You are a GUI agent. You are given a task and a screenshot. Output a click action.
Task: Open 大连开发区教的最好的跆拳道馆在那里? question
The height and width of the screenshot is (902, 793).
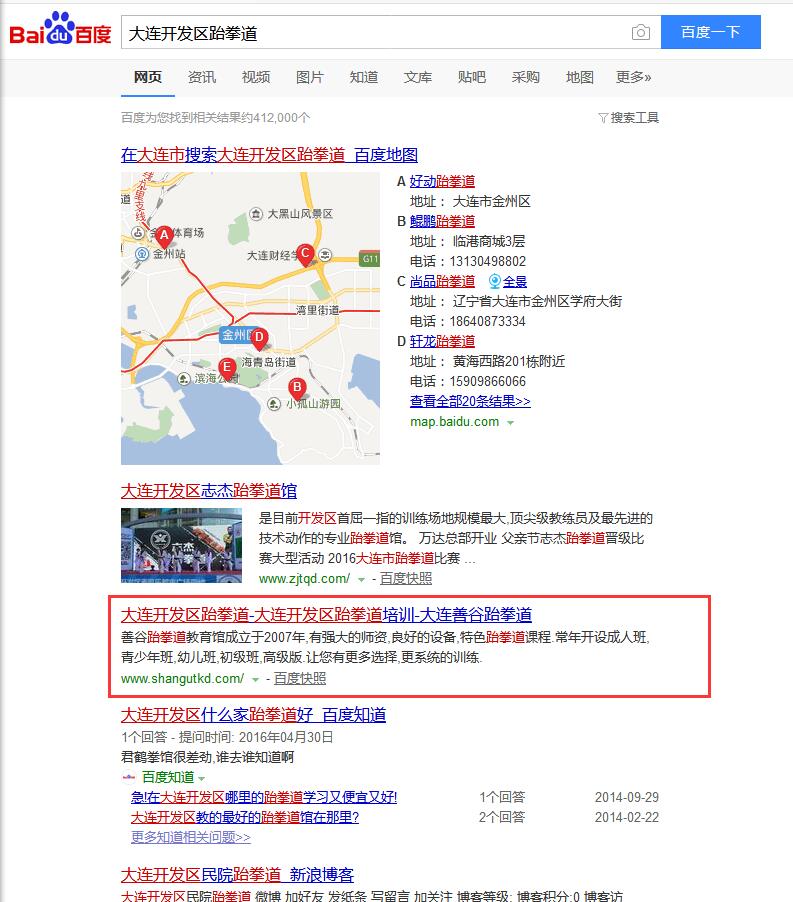click(245, 817)
